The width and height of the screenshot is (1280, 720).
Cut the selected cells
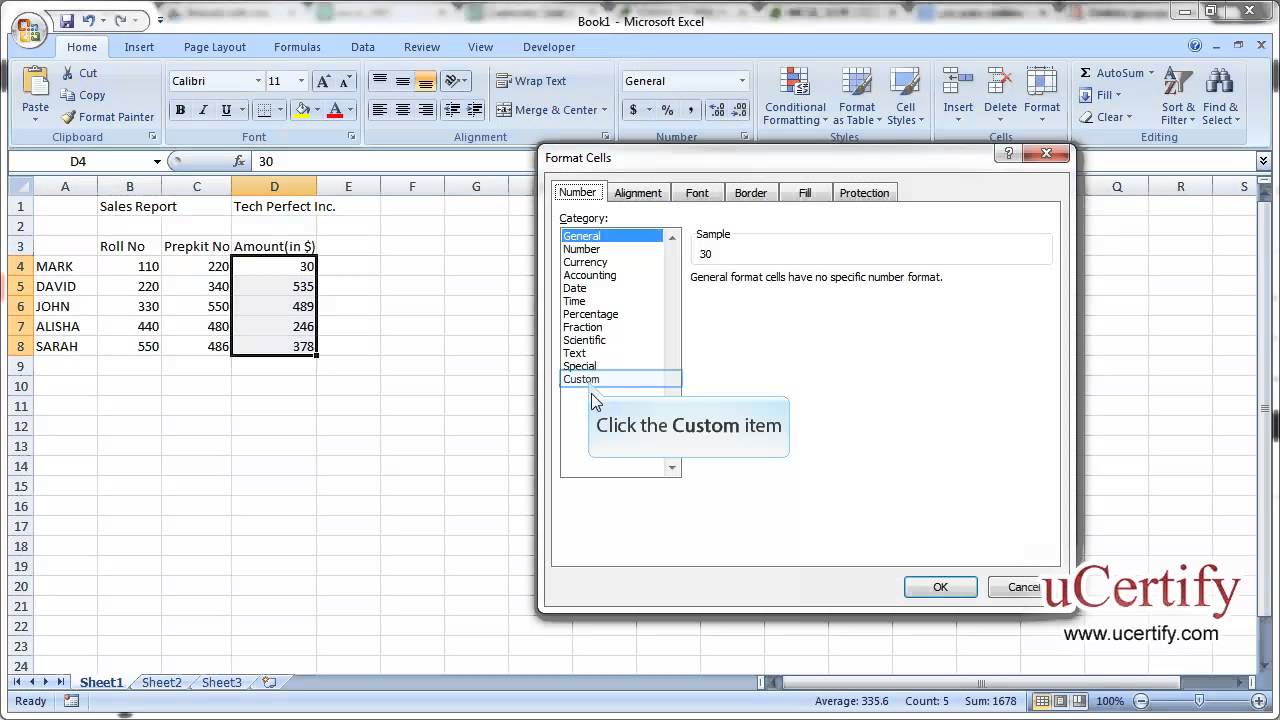click(79, 73)
